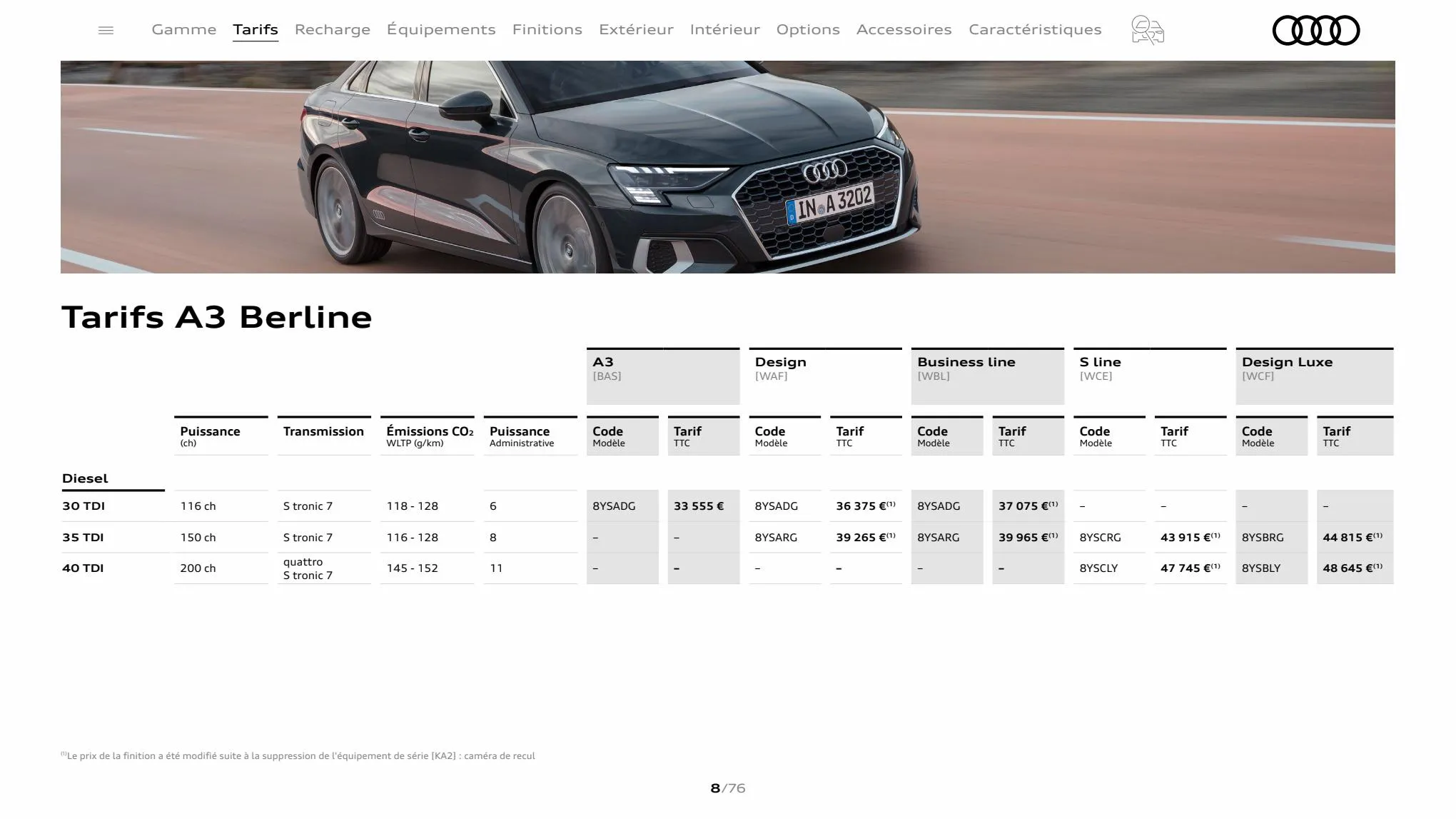Open the Caractéristiques tab
1456x819 pixels.
click(1035, 29)
